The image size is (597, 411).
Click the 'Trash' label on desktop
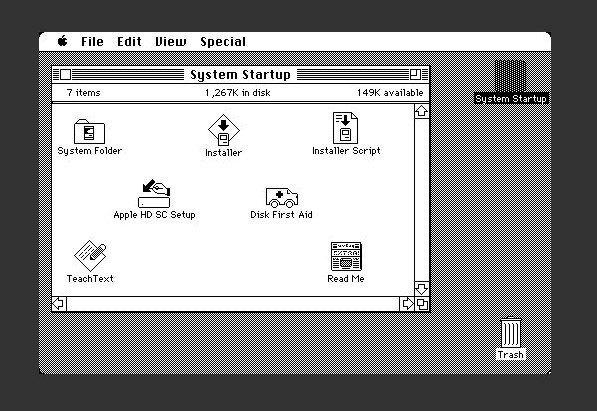coord(511,355)
